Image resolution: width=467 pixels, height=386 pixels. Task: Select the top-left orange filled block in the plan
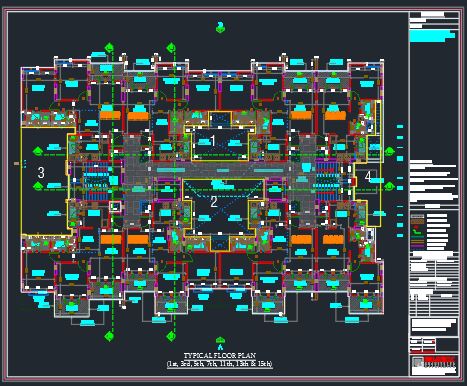click(110, 115)
